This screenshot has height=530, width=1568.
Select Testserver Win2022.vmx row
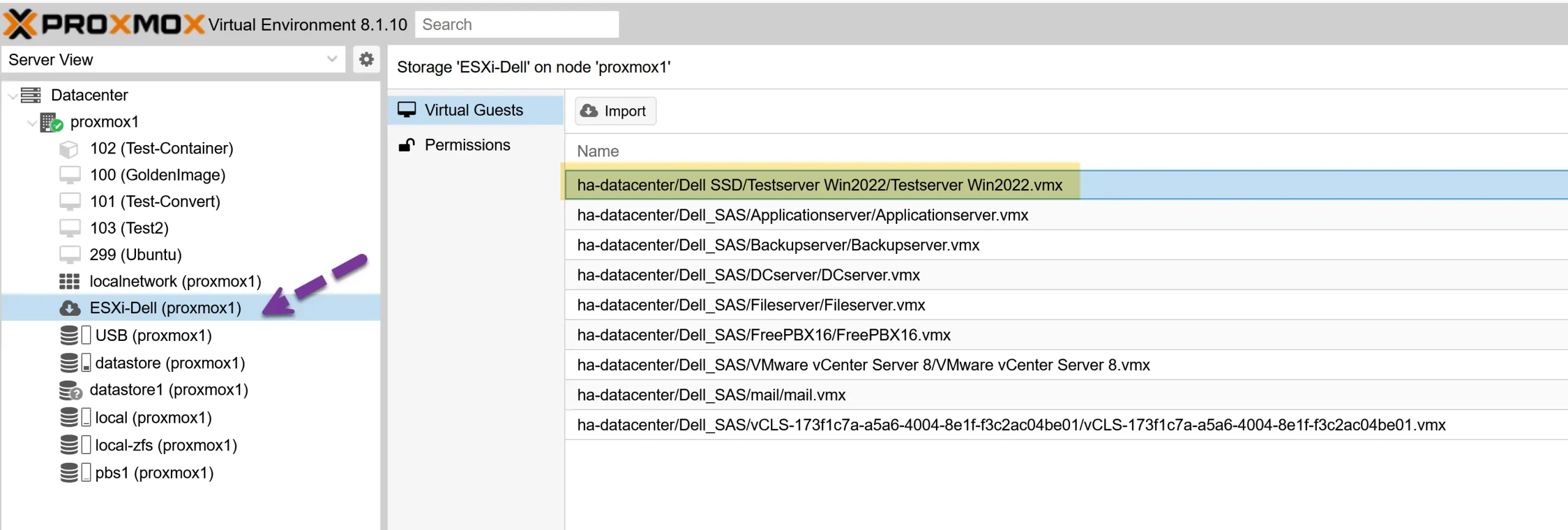pos(1066,185)
